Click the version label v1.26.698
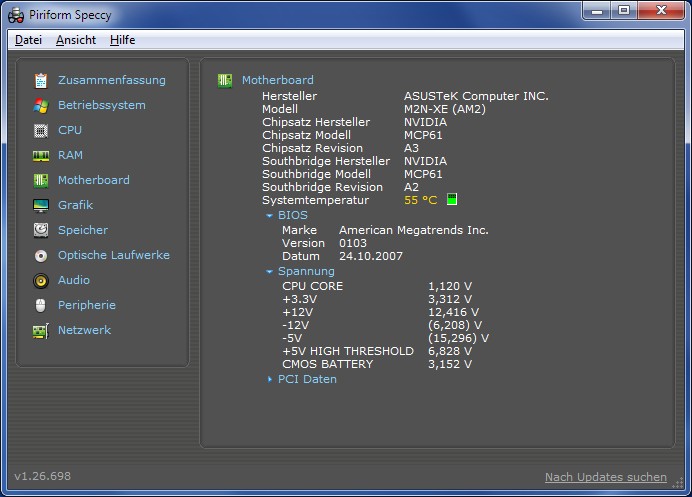 (42, 476)
